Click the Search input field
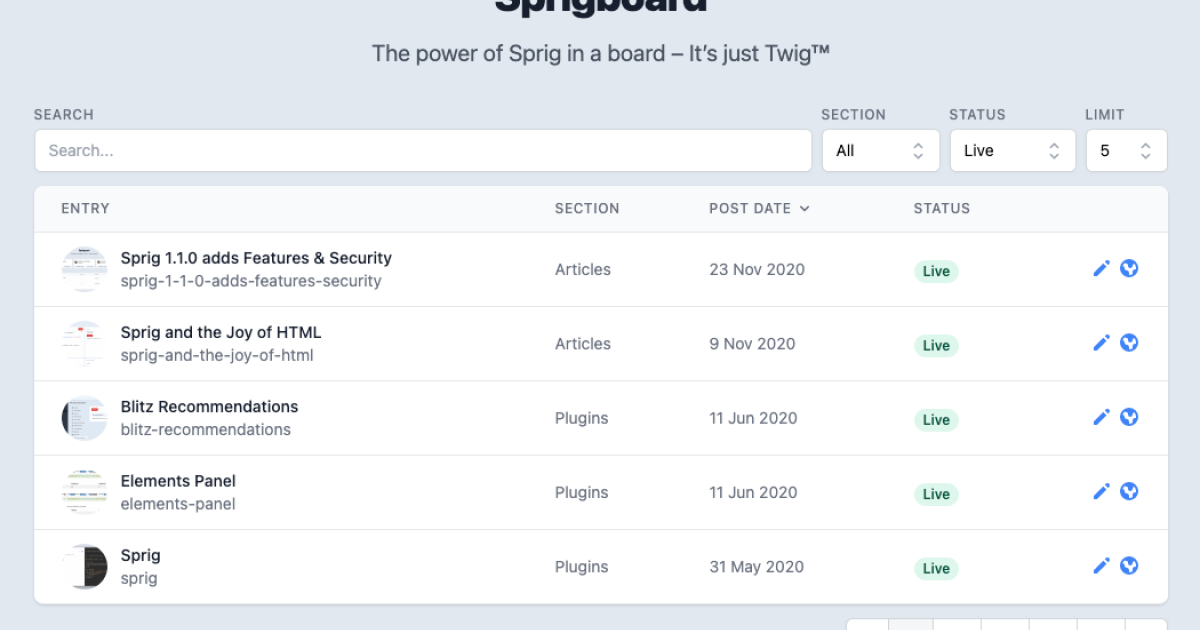 422,150
